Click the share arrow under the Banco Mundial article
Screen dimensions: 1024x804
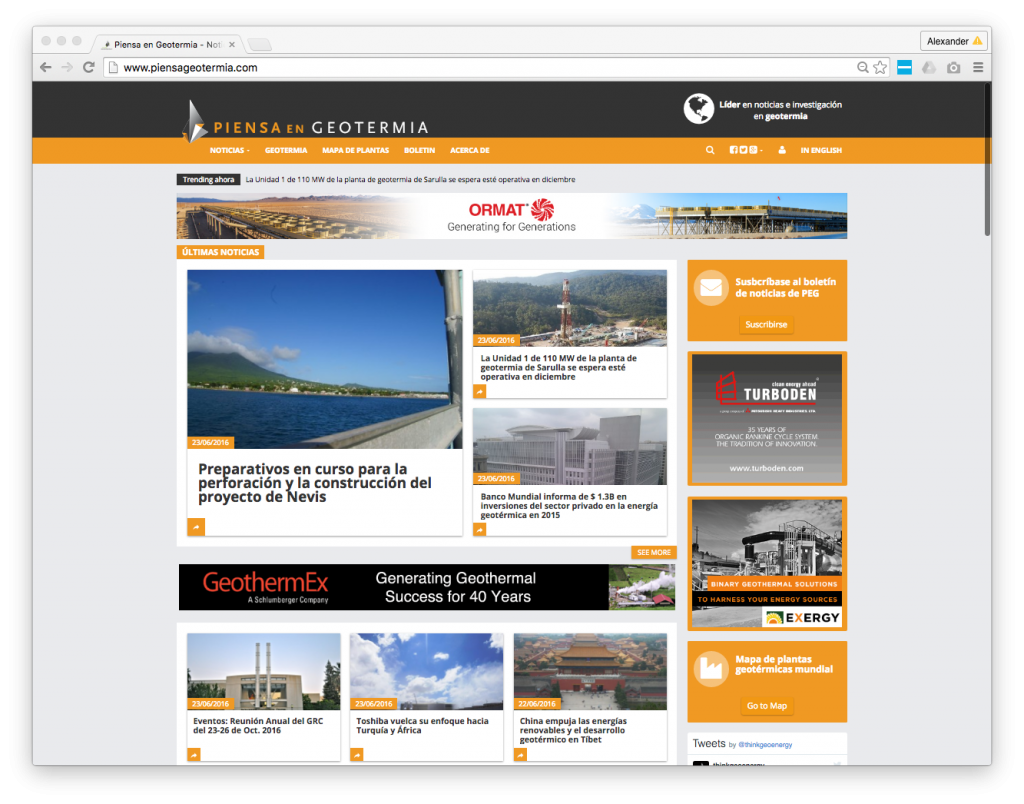tap(480, 530)
